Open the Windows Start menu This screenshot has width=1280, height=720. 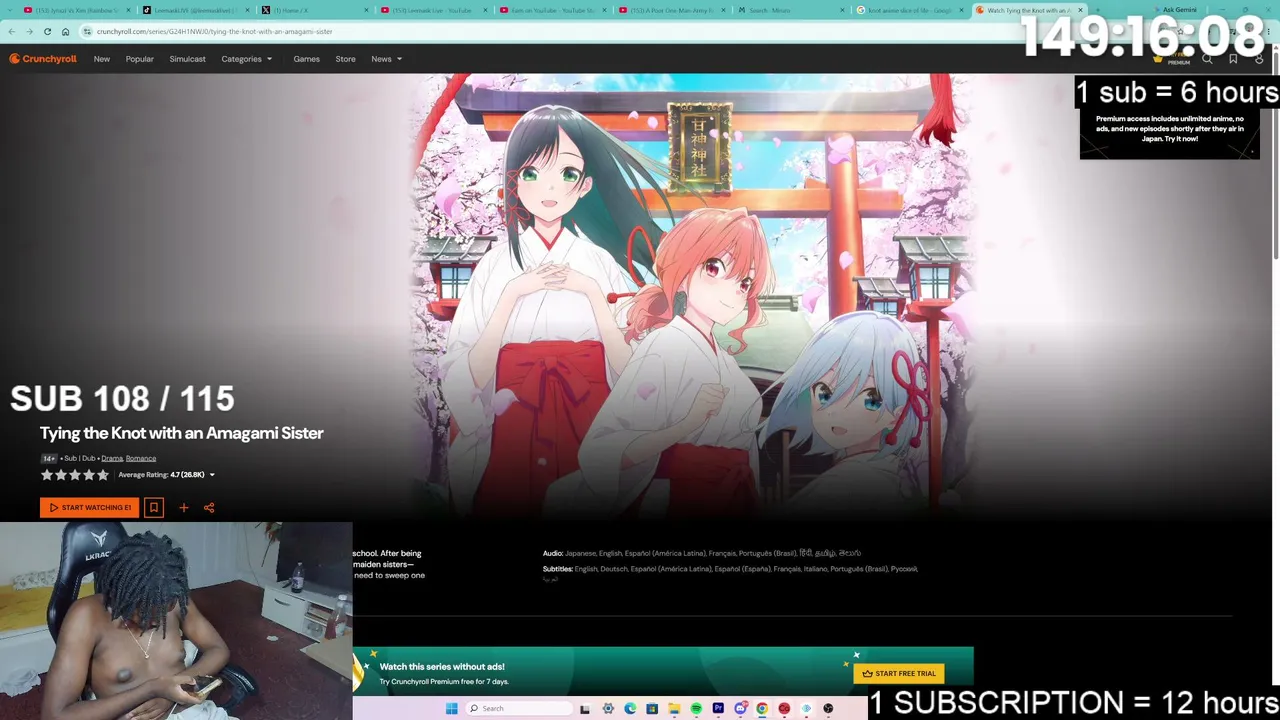point(451,709)
